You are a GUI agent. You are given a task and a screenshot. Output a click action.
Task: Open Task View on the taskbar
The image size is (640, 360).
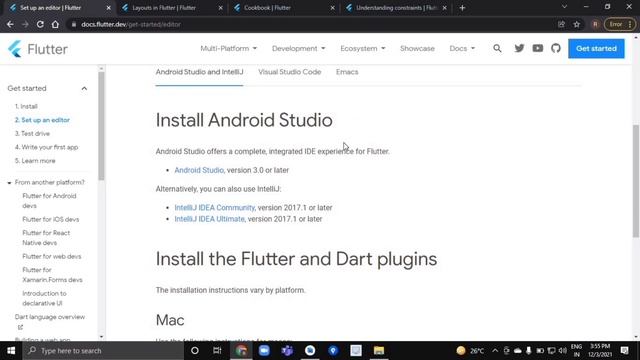(x=217, y=351)
